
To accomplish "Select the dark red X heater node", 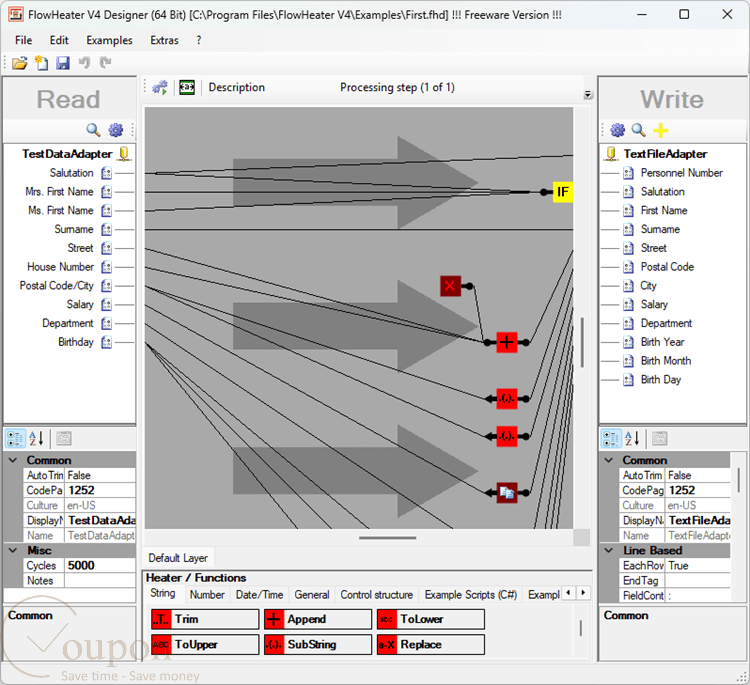I will (x=451, y=286).
